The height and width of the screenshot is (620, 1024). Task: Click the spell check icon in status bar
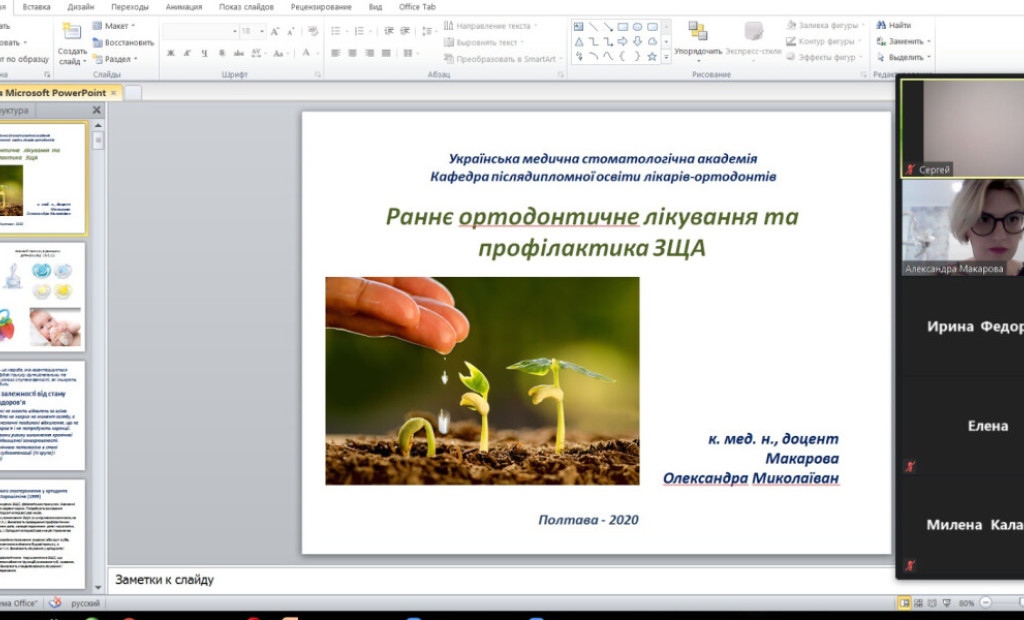tap(56, 603)
